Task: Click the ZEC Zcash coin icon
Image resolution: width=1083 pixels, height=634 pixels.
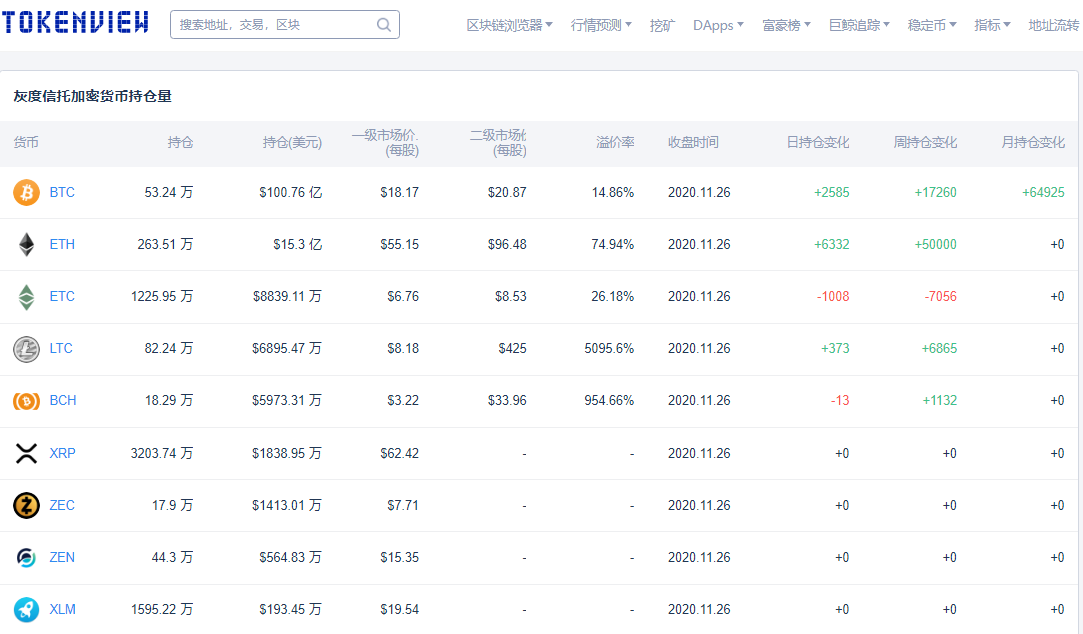Action: coord(26,506)
